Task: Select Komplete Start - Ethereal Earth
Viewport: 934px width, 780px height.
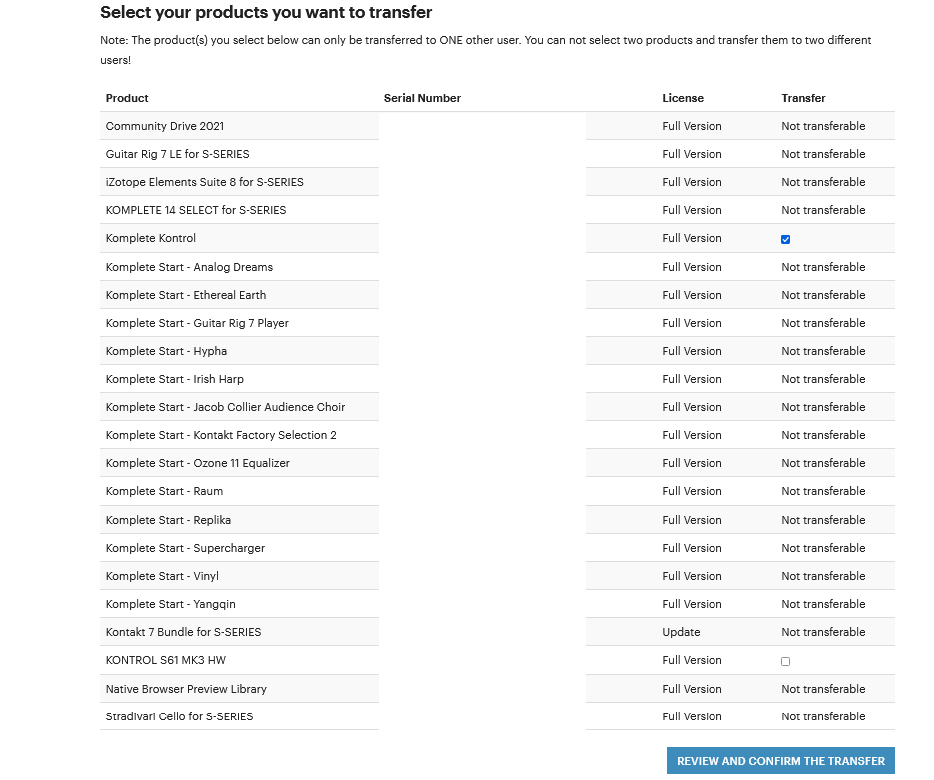Action: point(186,296)
